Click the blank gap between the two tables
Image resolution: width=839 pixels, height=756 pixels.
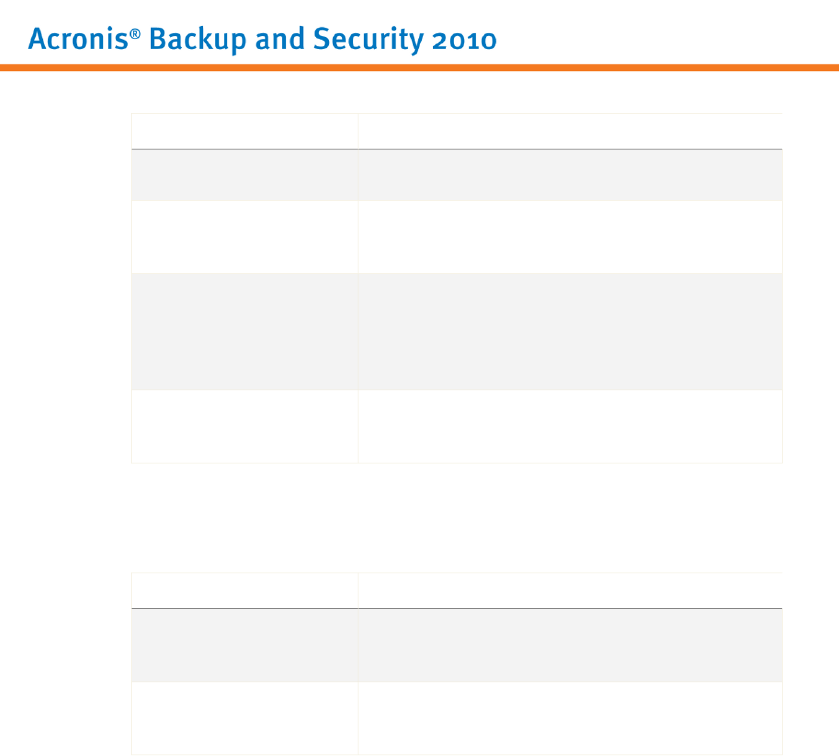[456, 517]
